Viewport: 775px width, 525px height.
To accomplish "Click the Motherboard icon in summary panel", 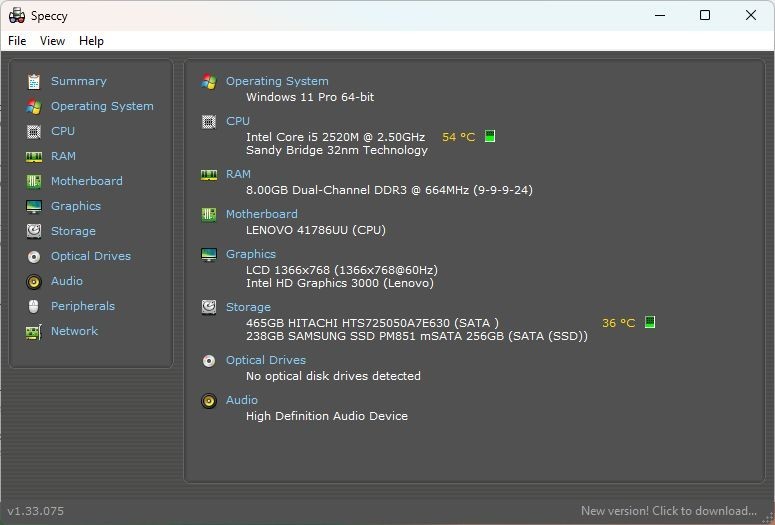I will click(x=209, y=215).
